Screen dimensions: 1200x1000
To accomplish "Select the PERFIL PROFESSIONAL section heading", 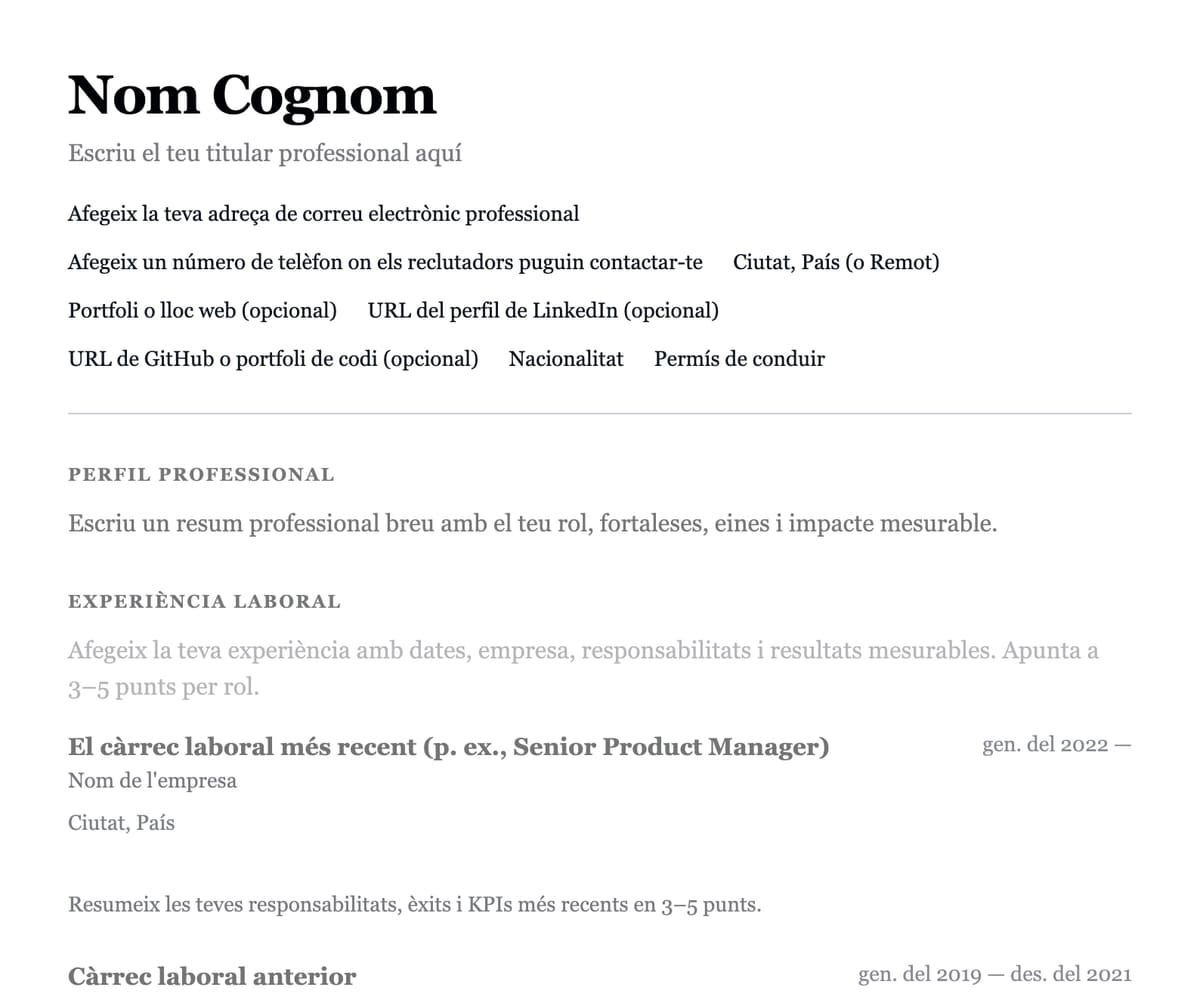I will 201,475.
